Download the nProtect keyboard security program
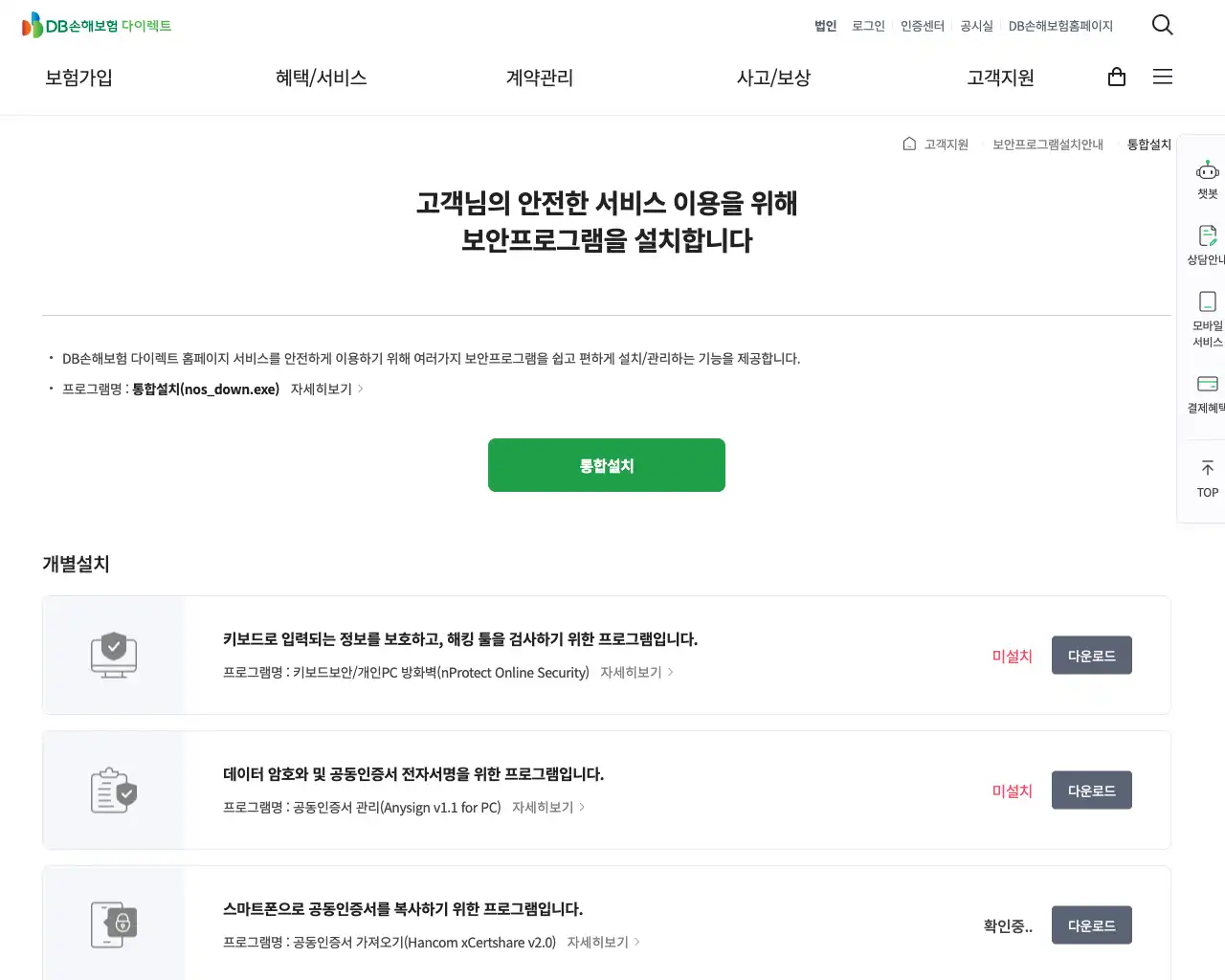 point(1091,656)
